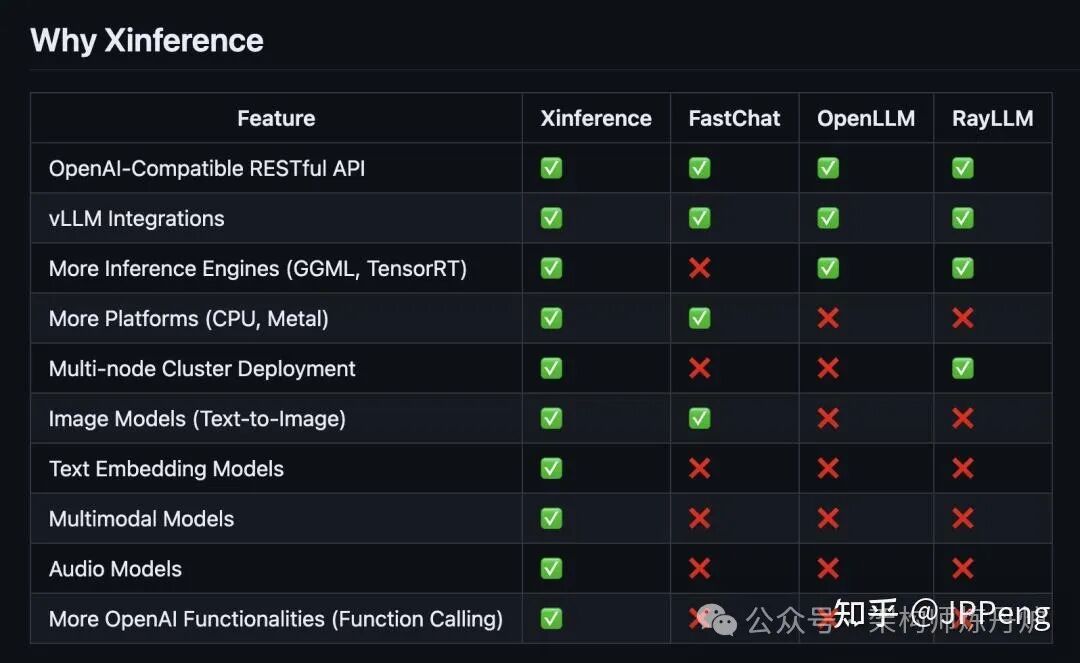
Task: Click FastChat checkmark for vLLM Integrations
Action: pyautogui.click(x=699, y=218)
